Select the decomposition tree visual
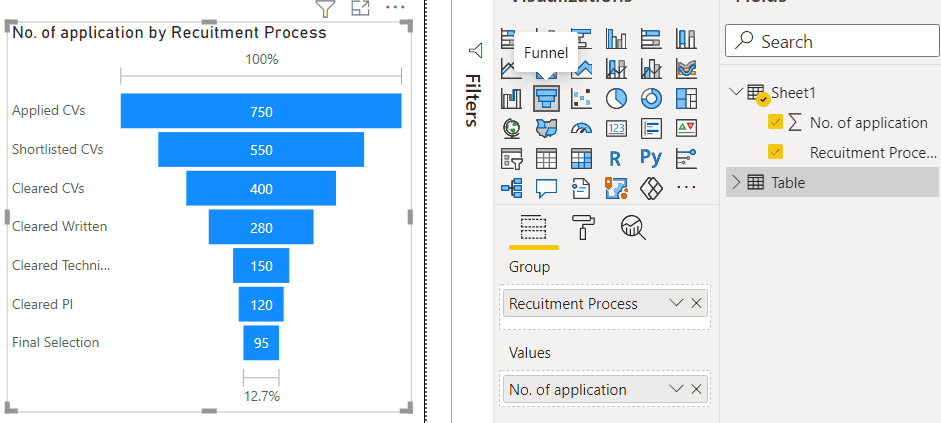Viewport: 941px width, 423px height. (x=512, y=188)
